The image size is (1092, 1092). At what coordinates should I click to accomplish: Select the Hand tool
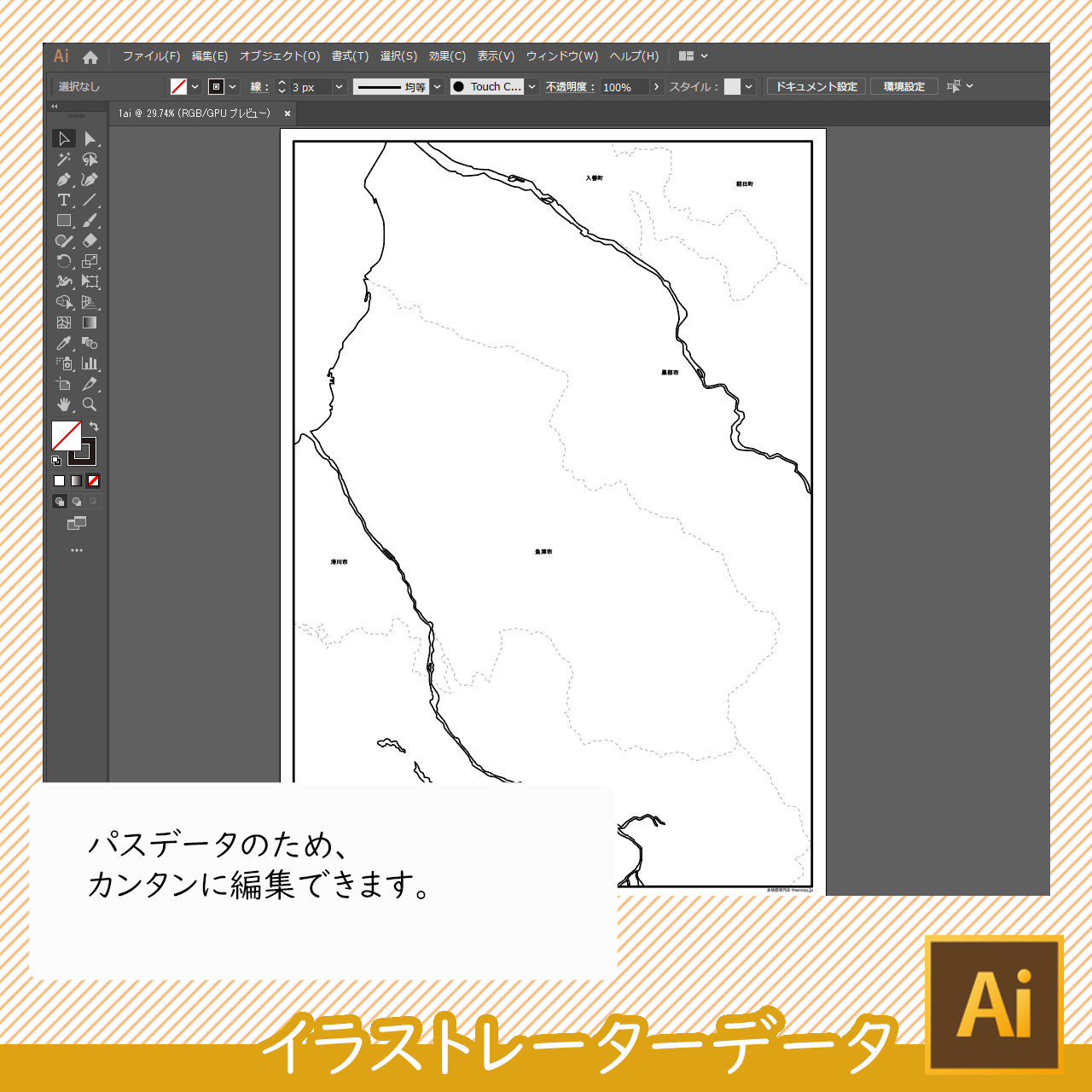click(64, 404)
